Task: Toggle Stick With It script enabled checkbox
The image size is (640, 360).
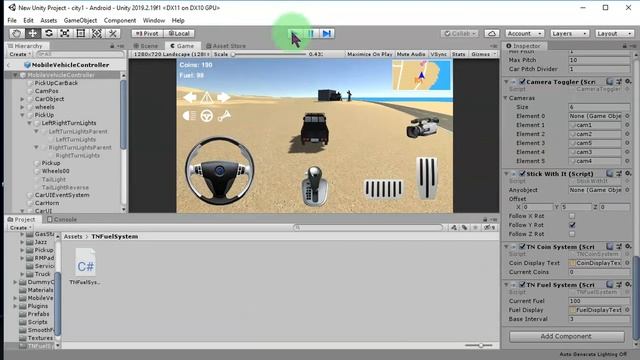Action: coord(522,173)
